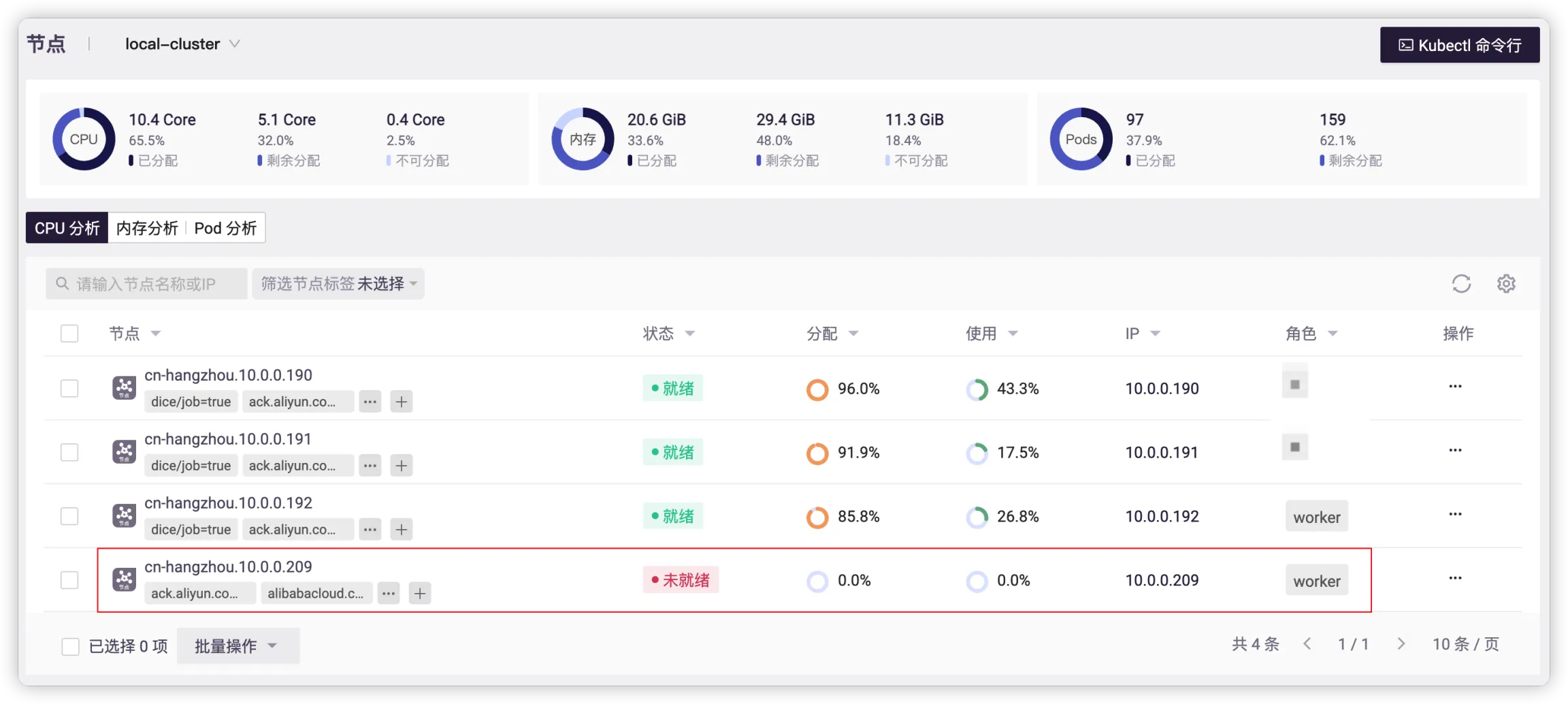This screenshot has height=704, width=1568.
Task: Toggle the select-all checkbox in table header
Action: pos(69,334)
